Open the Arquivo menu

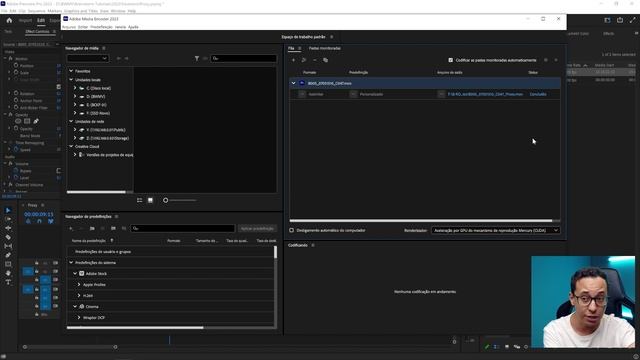69,27
